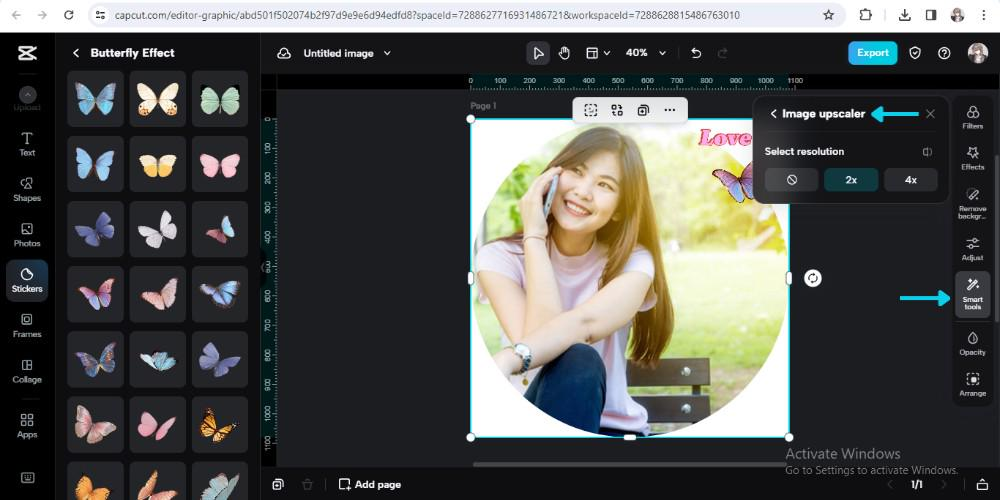Open the Text panel
This screenshot has height=500, width=1000.
(27, 144)
